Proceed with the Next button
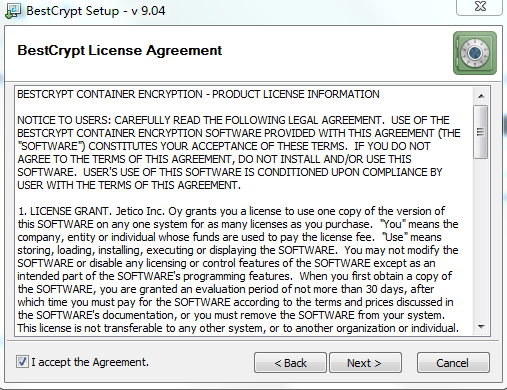The image size is (507, 390). point(365,363)
